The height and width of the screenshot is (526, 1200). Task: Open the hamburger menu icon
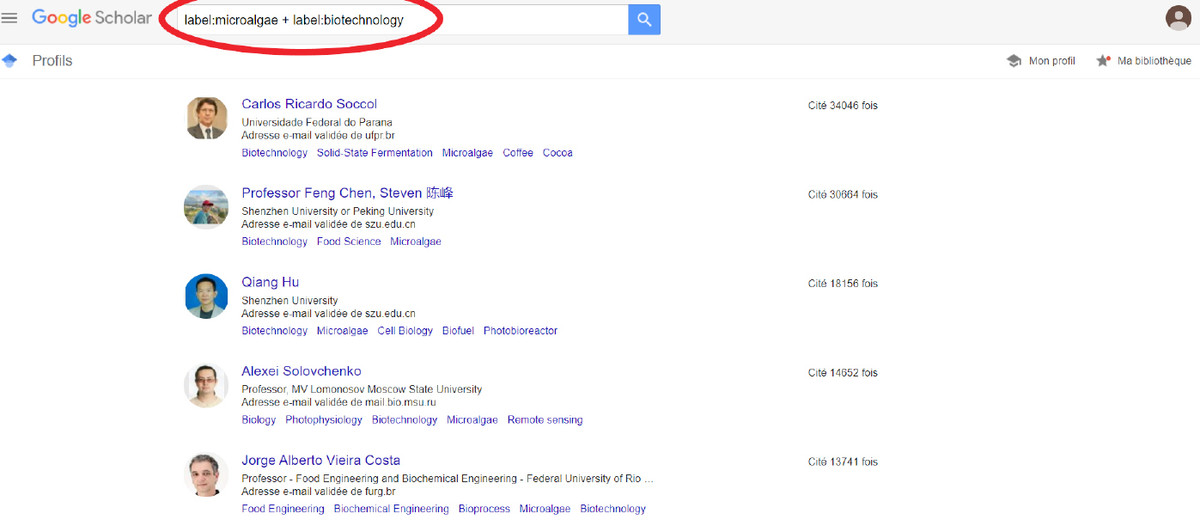pyautogui.click(x=10, y=18)
